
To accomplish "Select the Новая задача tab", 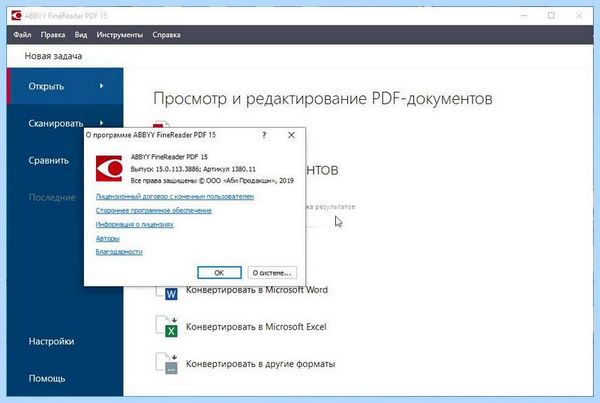I will point(53,56).
